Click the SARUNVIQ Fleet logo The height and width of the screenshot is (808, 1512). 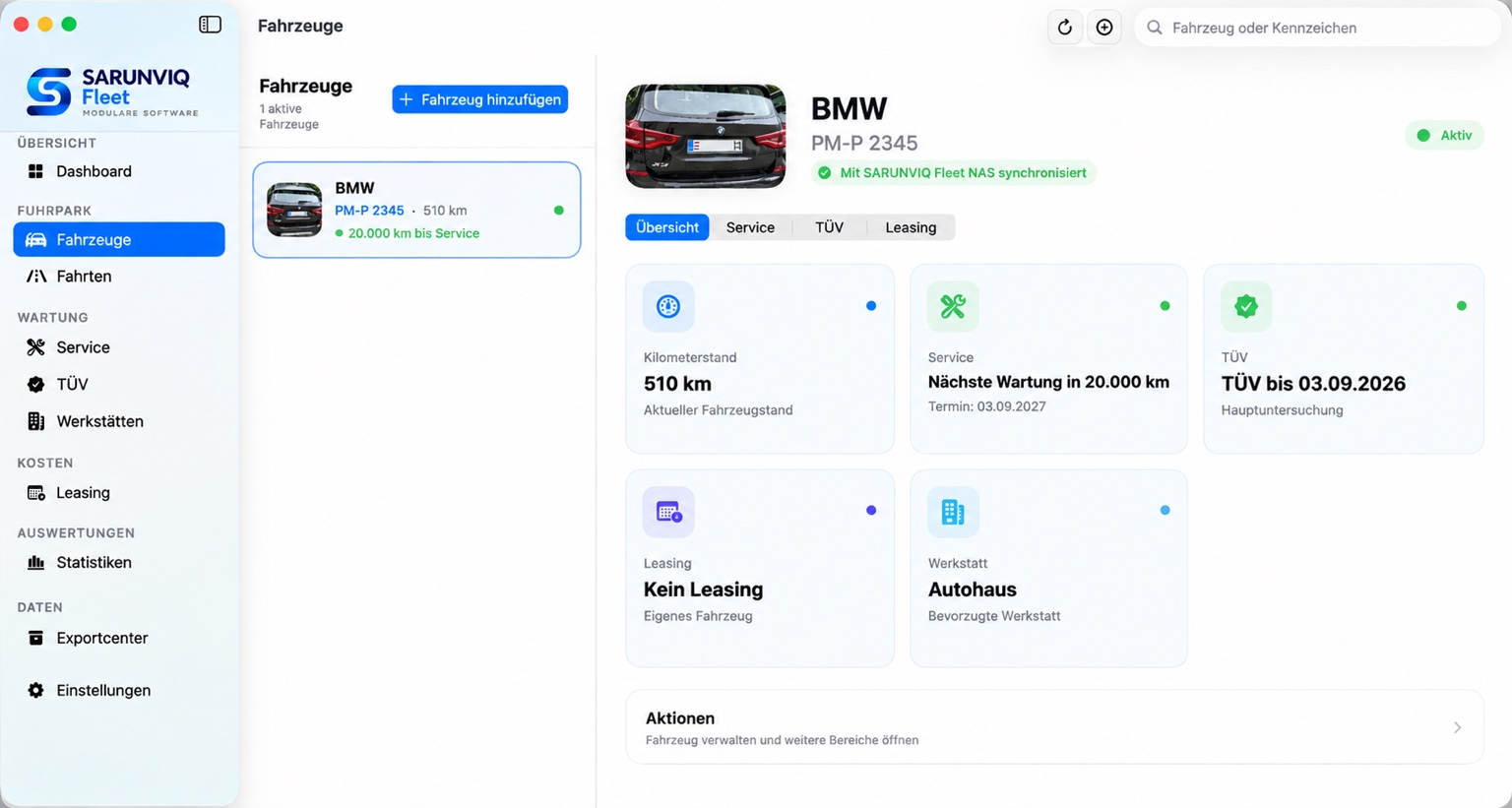112,92
